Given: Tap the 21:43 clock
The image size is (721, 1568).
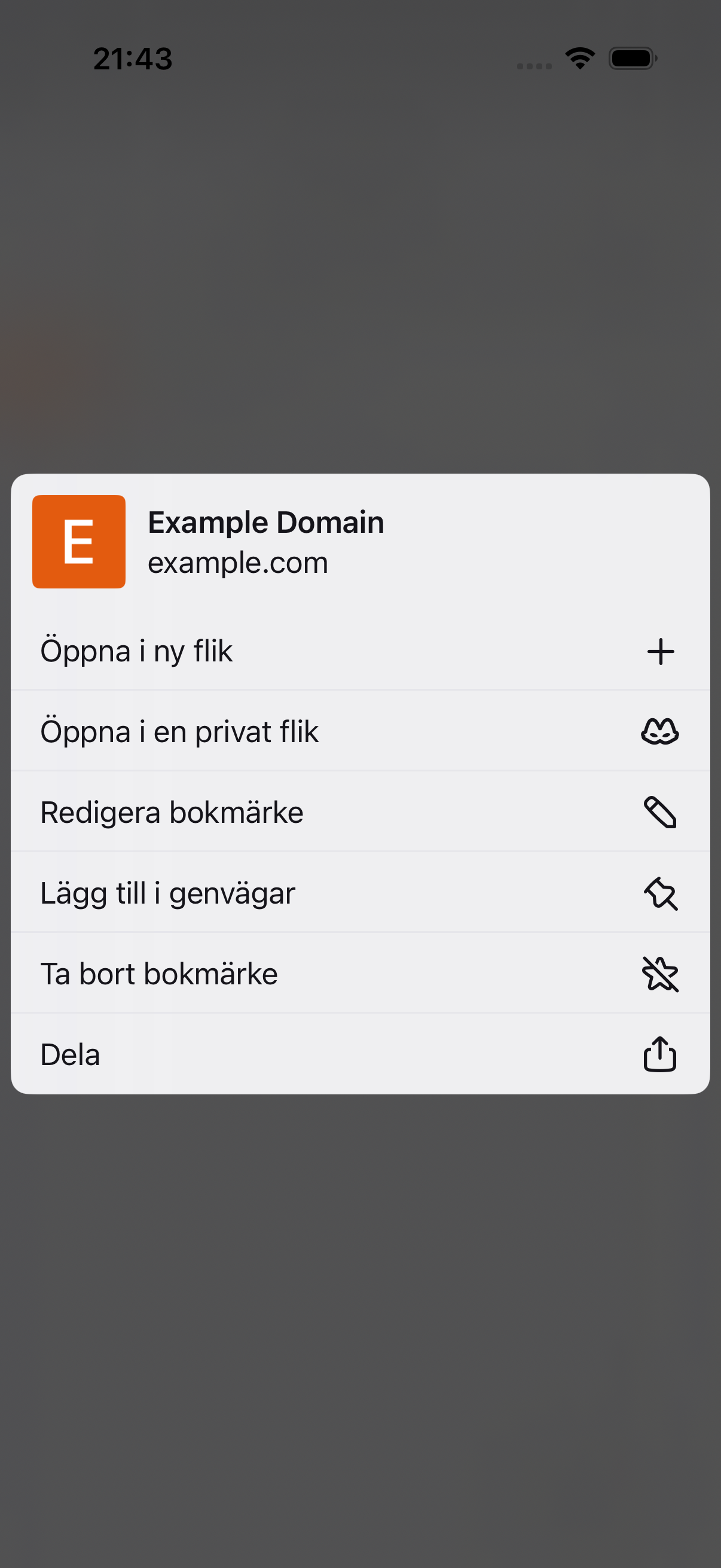Looking at the screenshot, I should pos(133,59).
